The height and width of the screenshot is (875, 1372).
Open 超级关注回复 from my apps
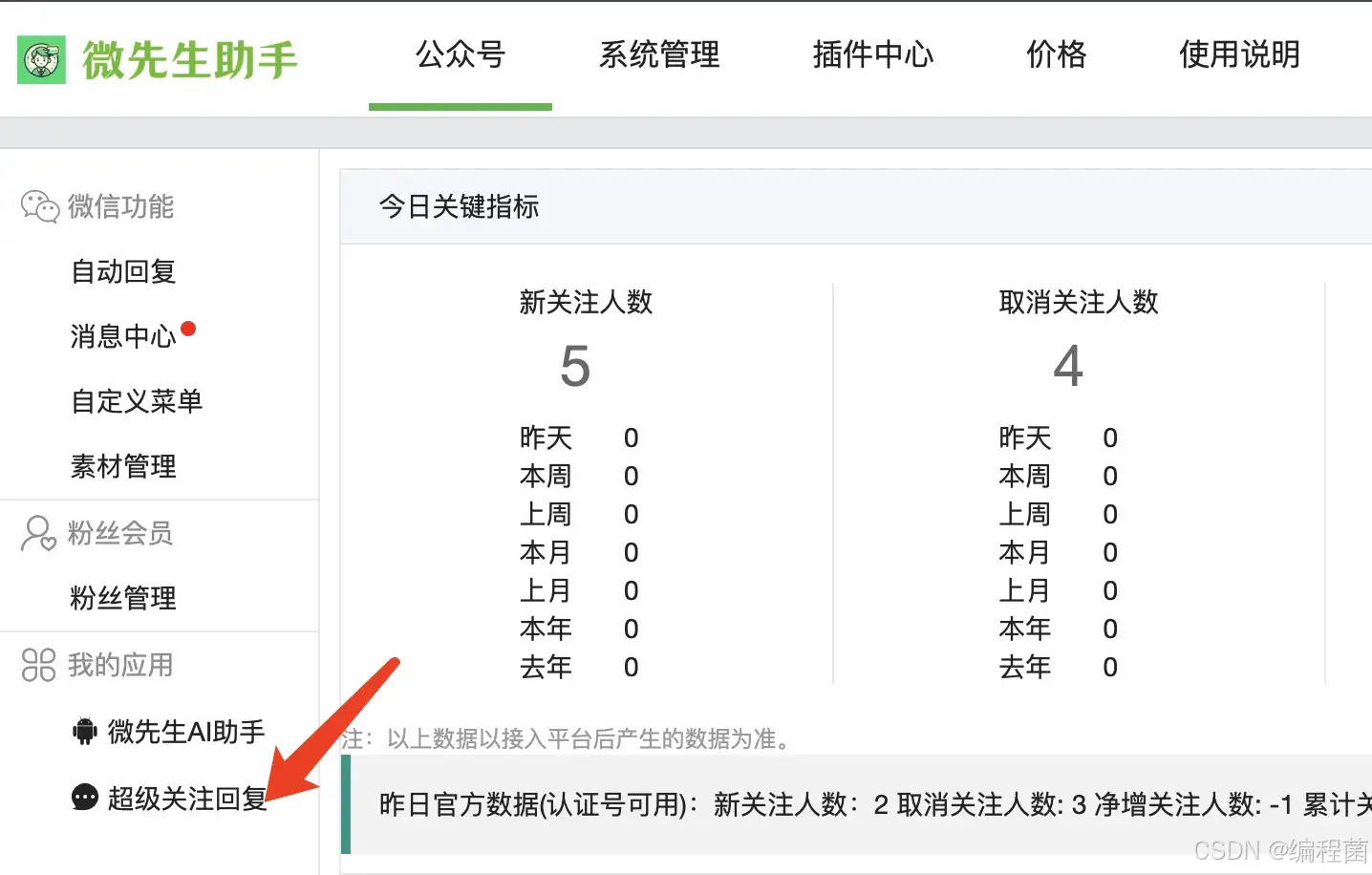click(187, 798)
